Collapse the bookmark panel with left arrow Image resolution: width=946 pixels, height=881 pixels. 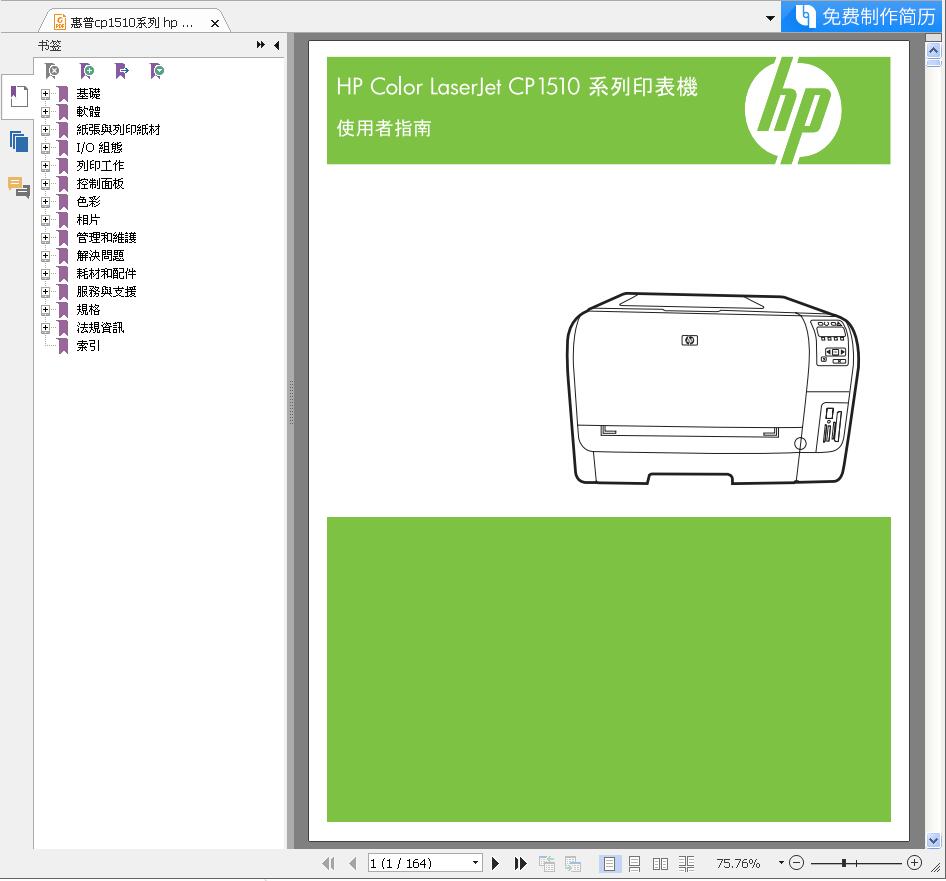tap(276, 45)
